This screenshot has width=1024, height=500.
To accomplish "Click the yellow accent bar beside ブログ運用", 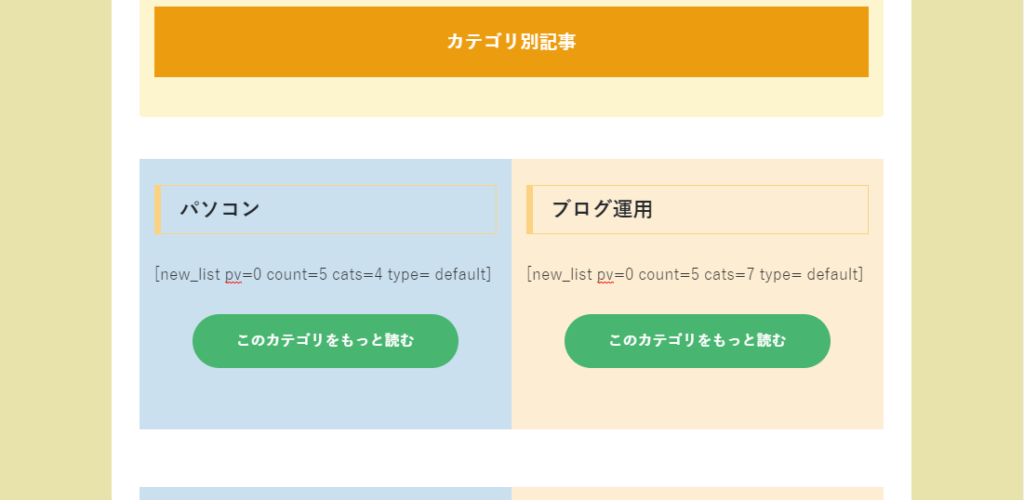I will 530,210.
